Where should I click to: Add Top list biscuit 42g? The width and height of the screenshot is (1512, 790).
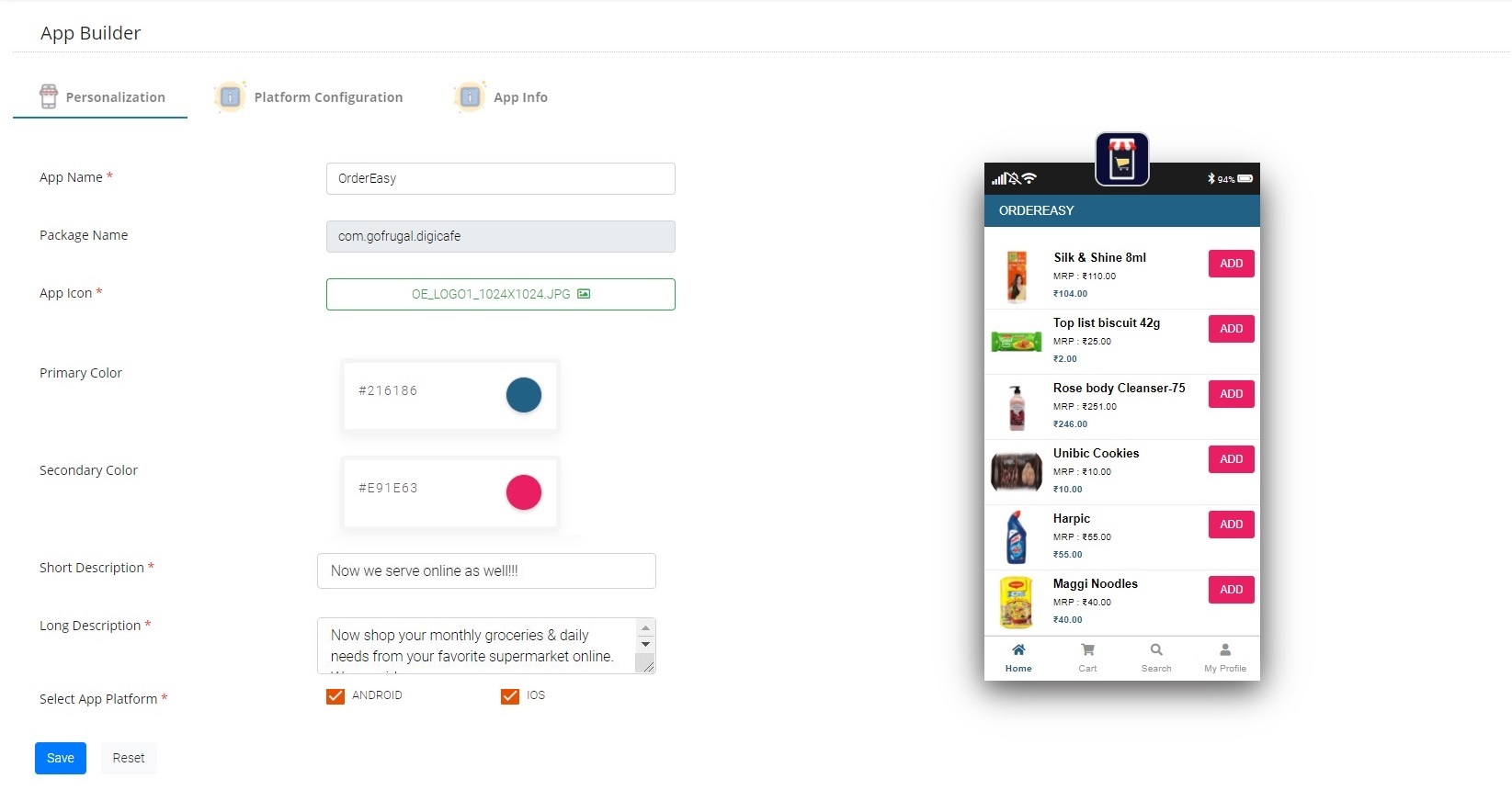pos(1232,329)
